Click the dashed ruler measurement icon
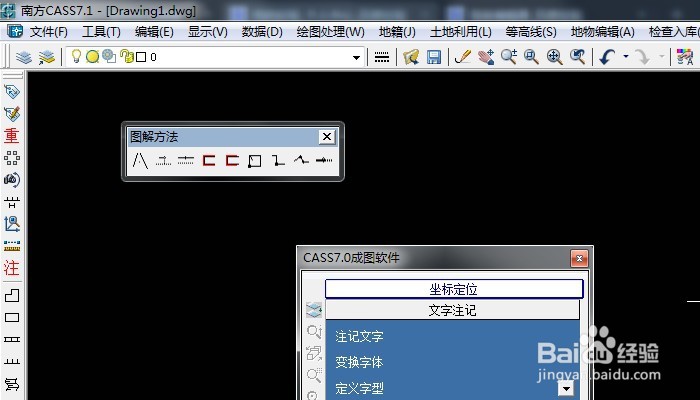 click(x=12, y=246)
